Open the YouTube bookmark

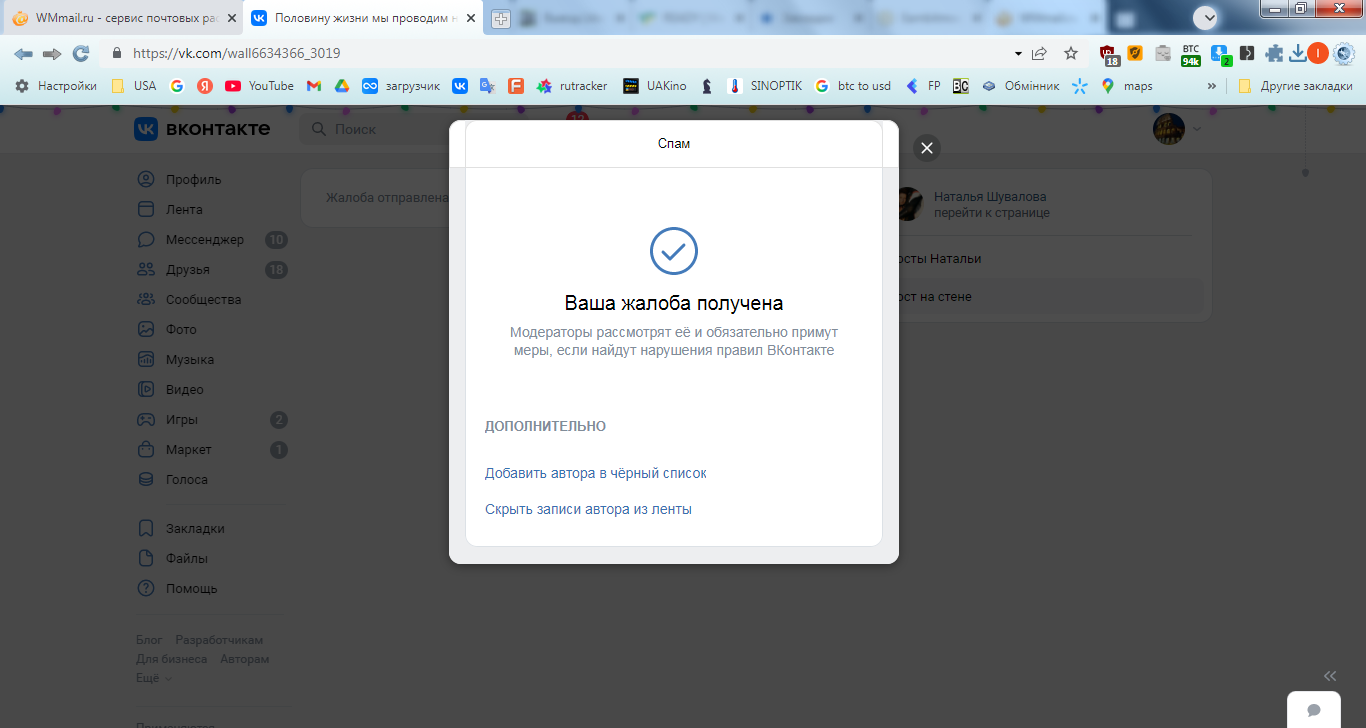pos(260,86)
